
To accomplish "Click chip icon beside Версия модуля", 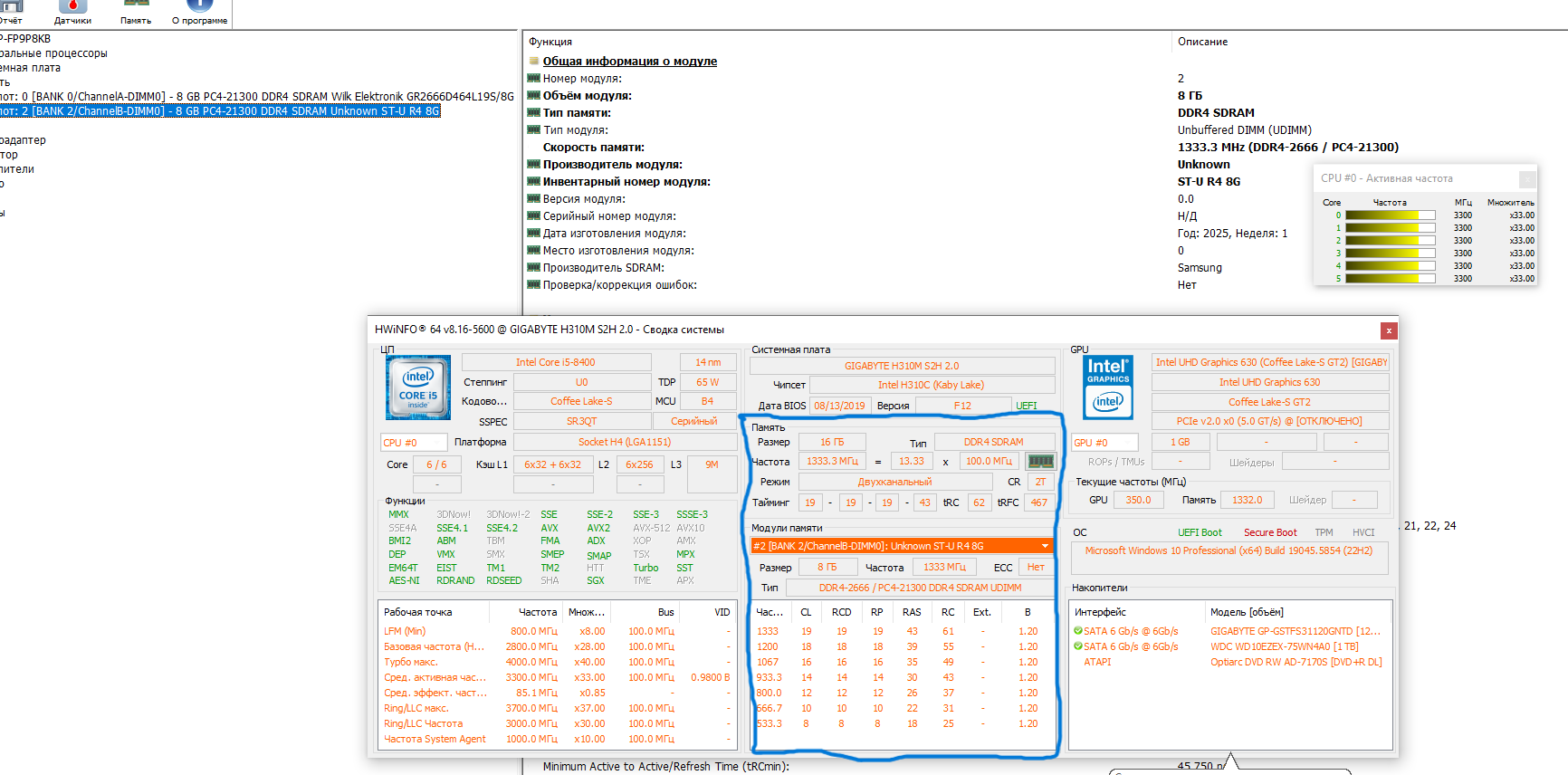I will point(533,199).
